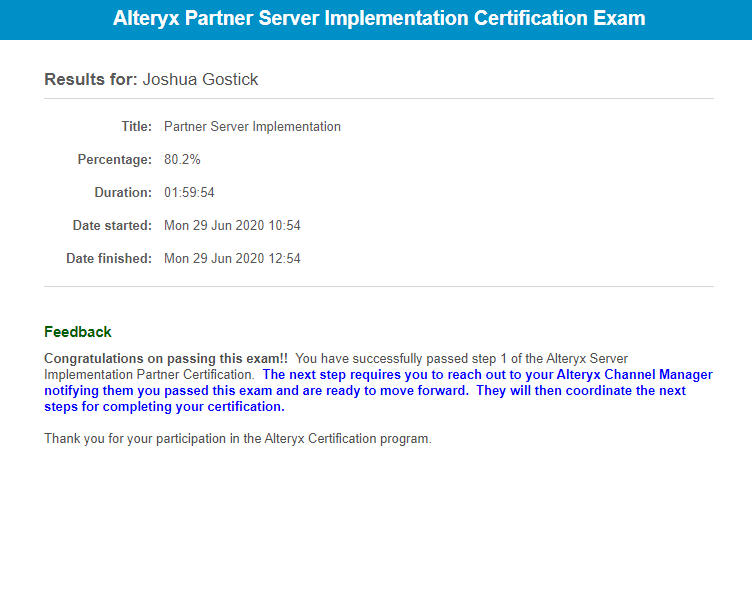Click the 'Percentage:' label
Image resolution: width=752 pixels, height=589 pixels.
tap(115, 159)
